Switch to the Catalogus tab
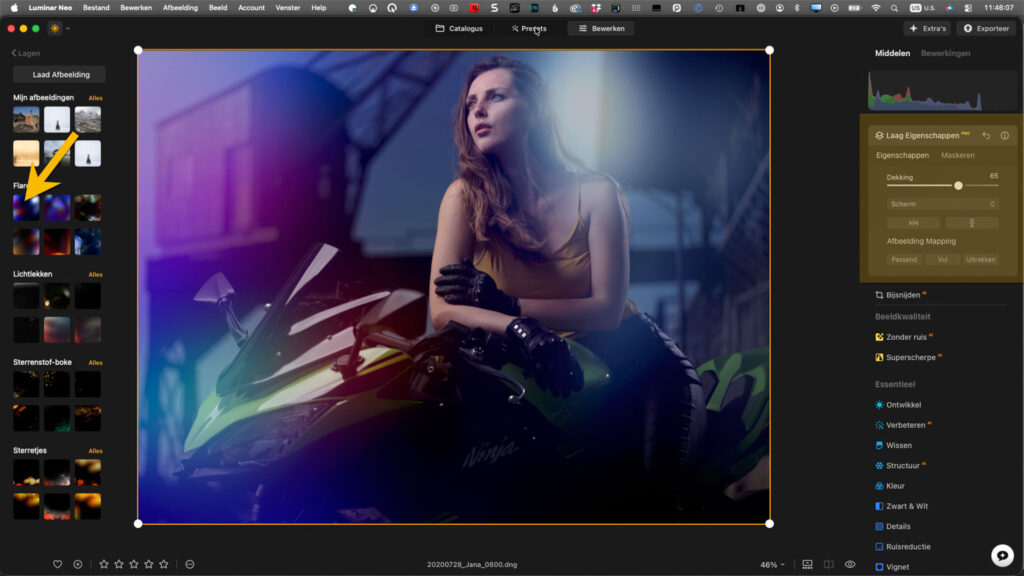Image resolution: width=1024 pixels, height=576 pixels. [x=459, y=29]
